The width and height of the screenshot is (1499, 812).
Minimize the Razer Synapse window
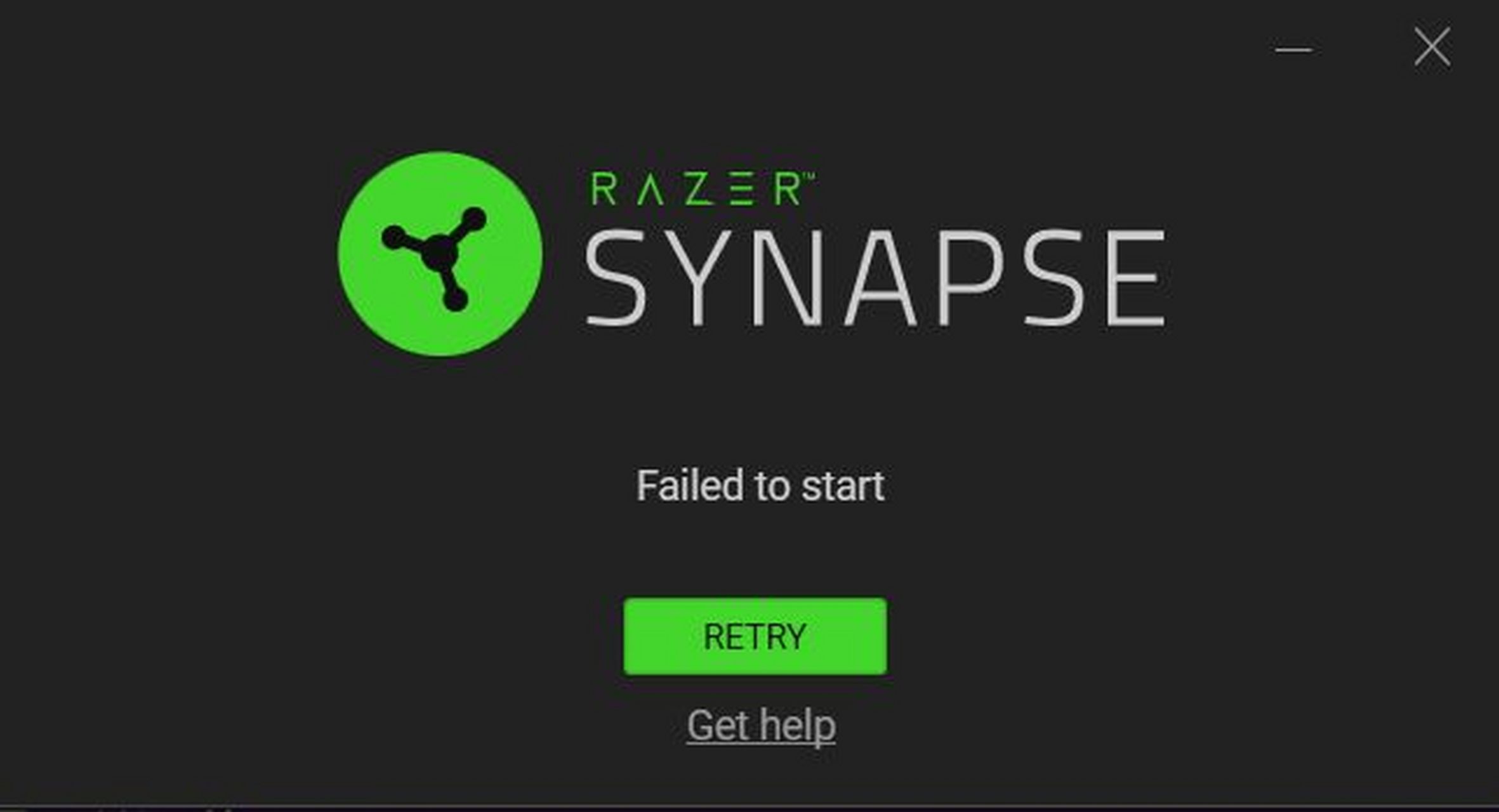click(x=1293, y=49)
